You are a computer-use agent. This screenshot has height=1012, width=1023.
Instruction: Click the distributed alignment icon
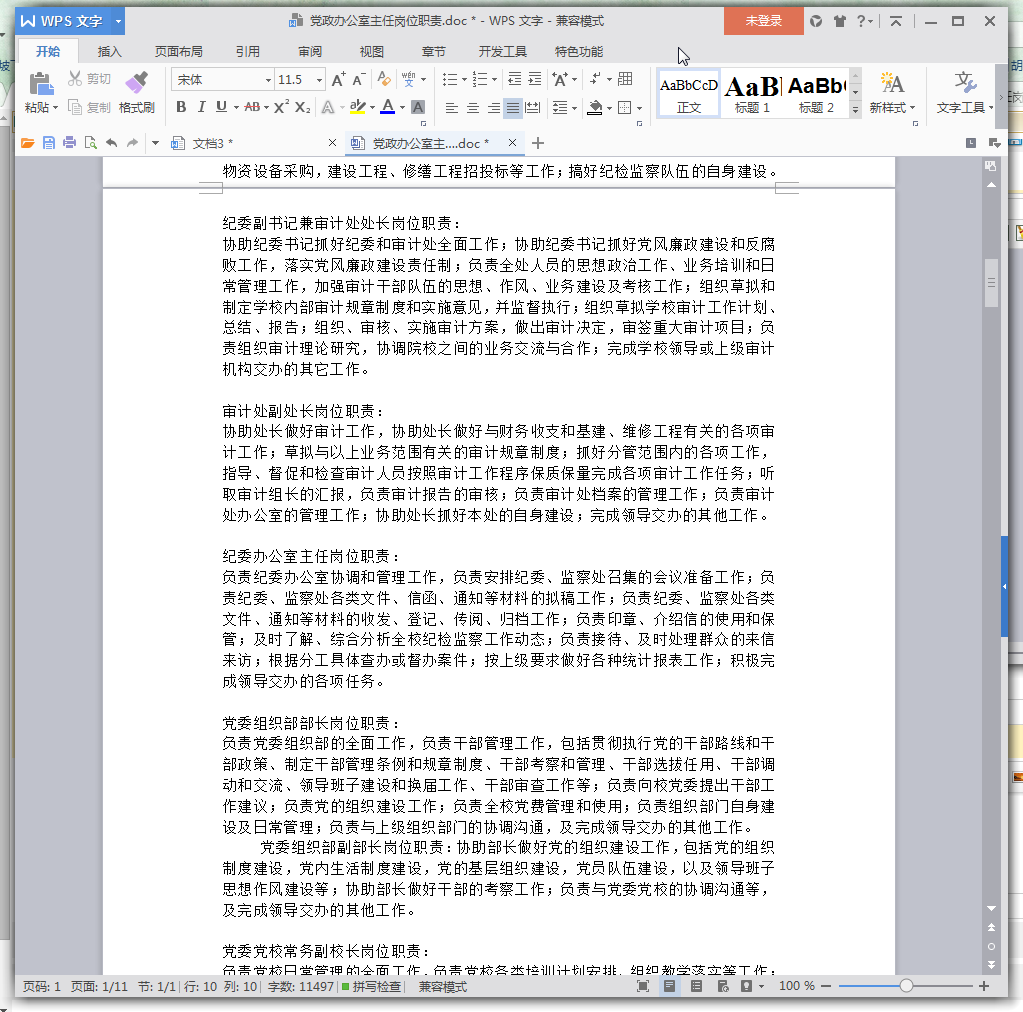533,108
